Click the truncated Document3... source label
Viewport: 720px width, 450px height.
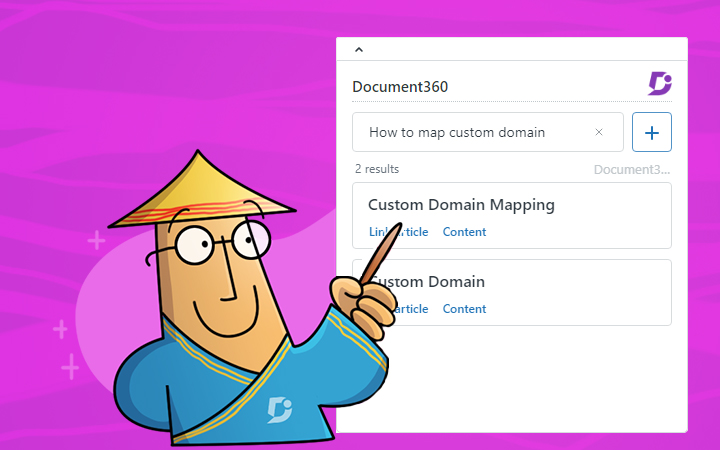[632, 169]
